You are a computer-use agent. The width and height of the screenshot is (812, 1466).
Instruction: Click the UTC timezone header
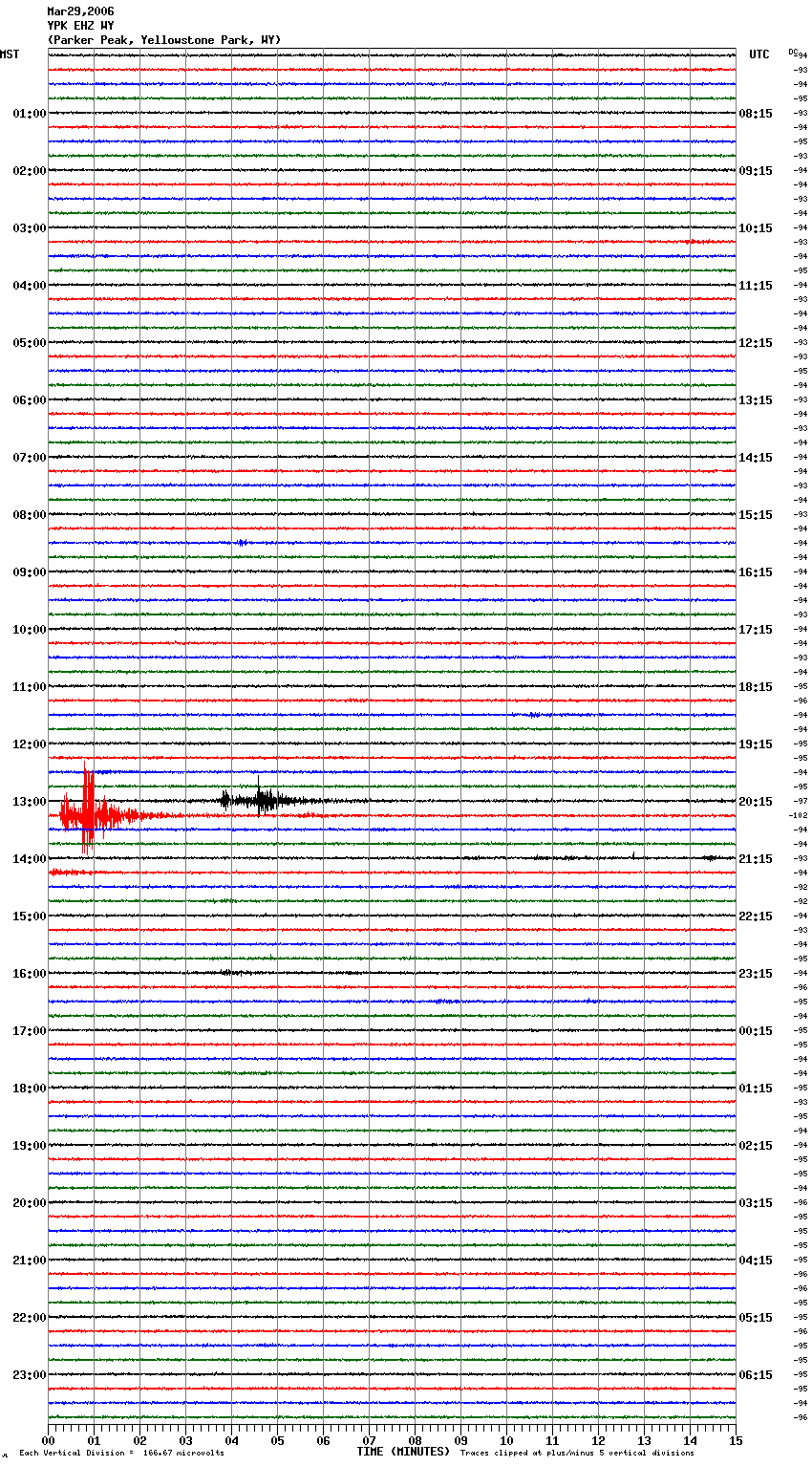tap(759, 54)
